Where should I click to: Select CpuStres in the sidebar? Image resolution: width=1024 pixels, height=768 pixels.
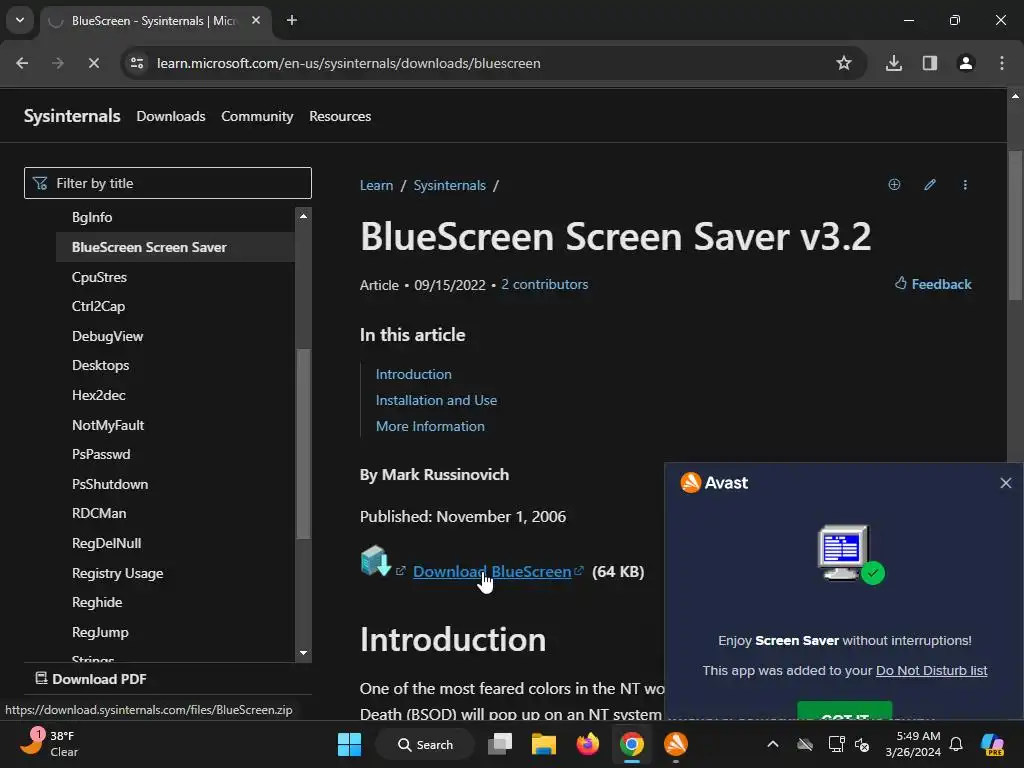click(x=99, y=278)
